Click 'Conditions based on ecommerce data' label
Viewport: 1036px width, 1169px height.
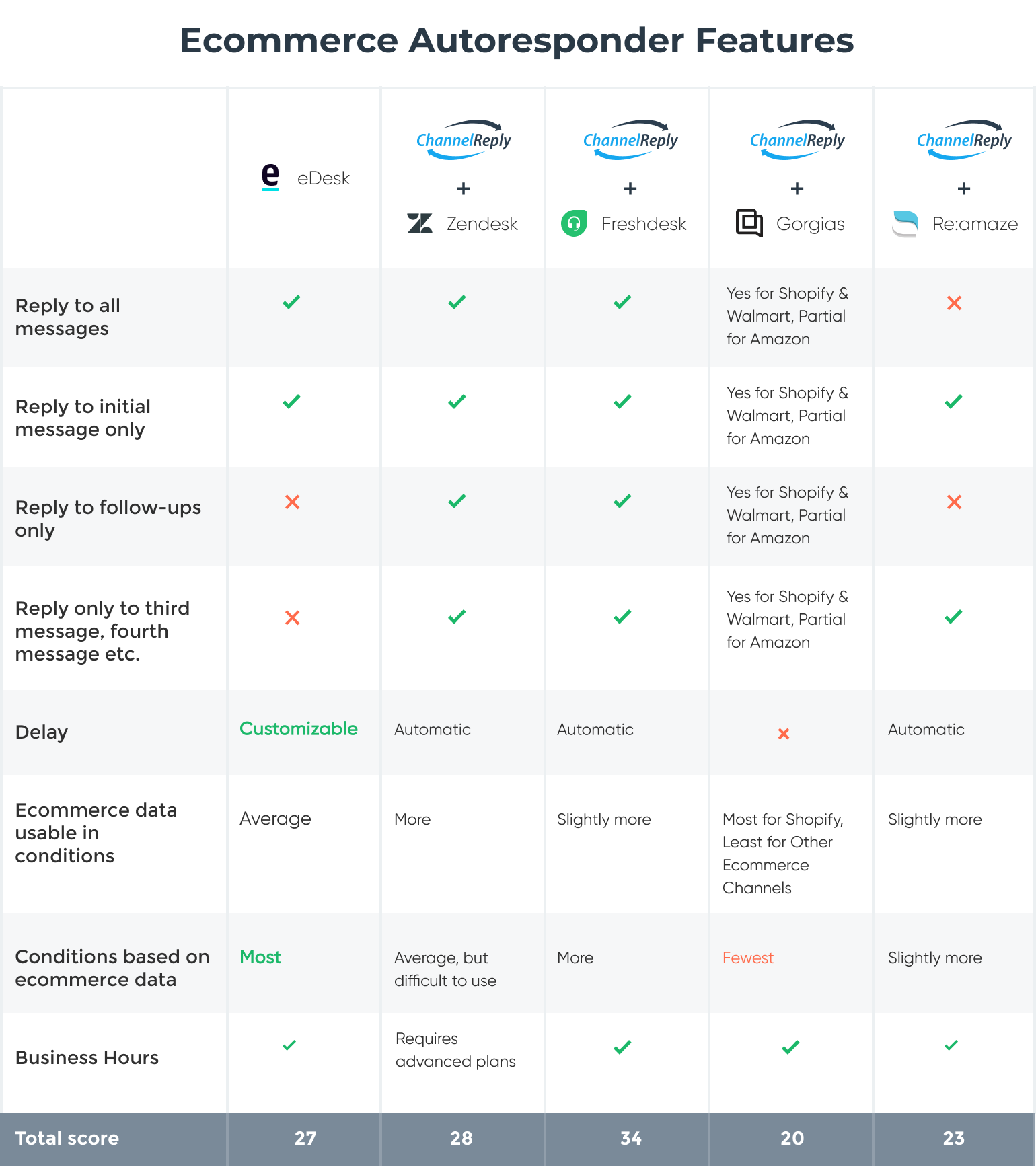pos(112,969)
